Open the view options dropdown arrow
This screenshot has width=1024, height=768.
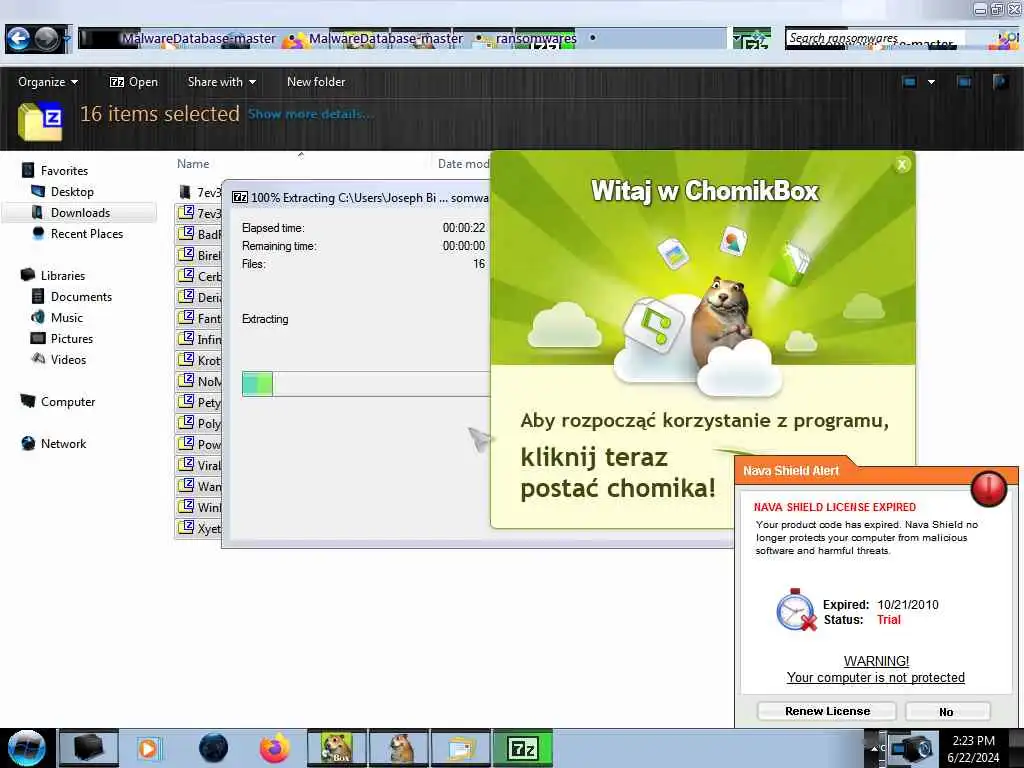[931, 82]
